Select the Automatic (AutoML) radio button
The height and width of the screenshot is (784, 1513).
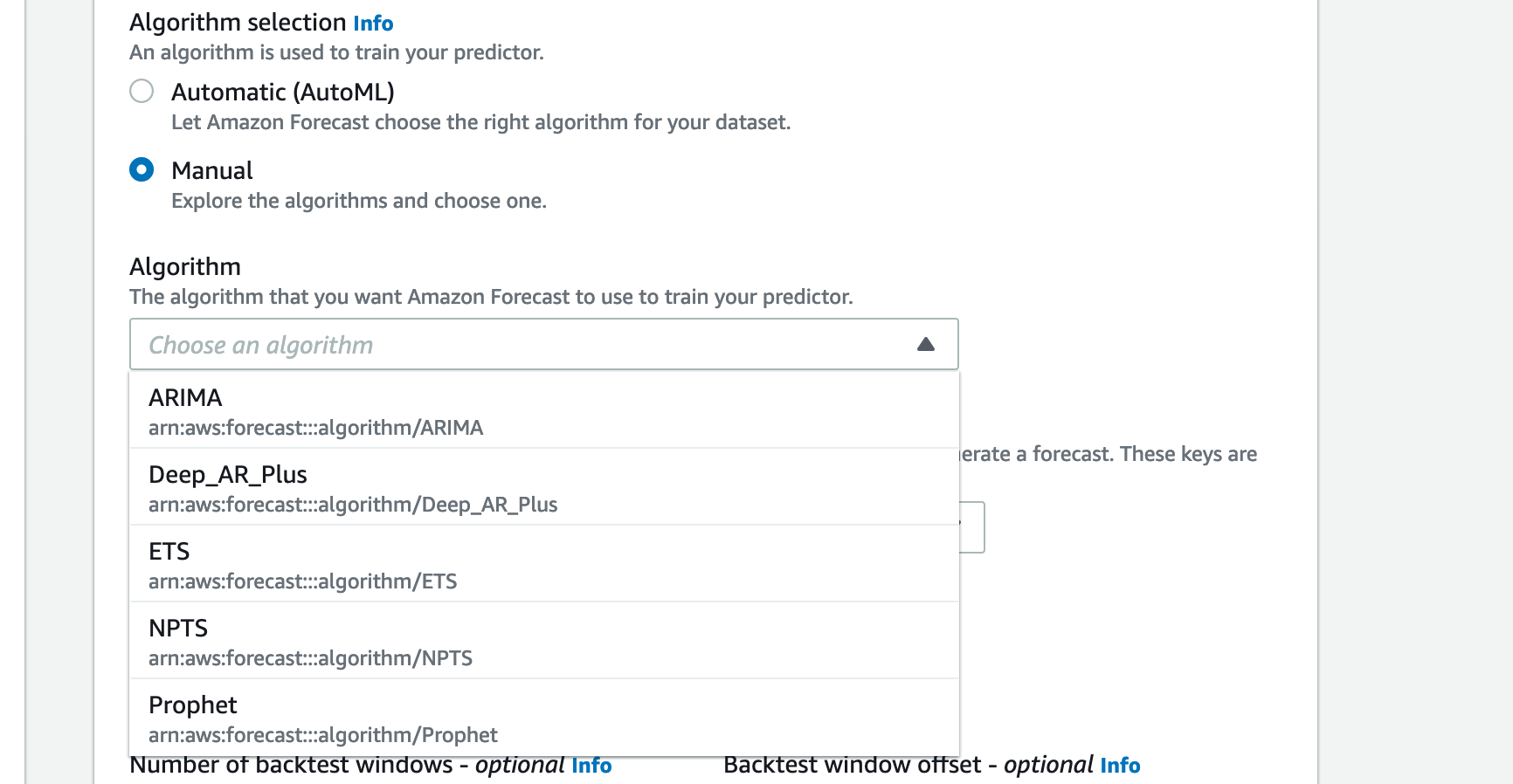pos(142,91)
